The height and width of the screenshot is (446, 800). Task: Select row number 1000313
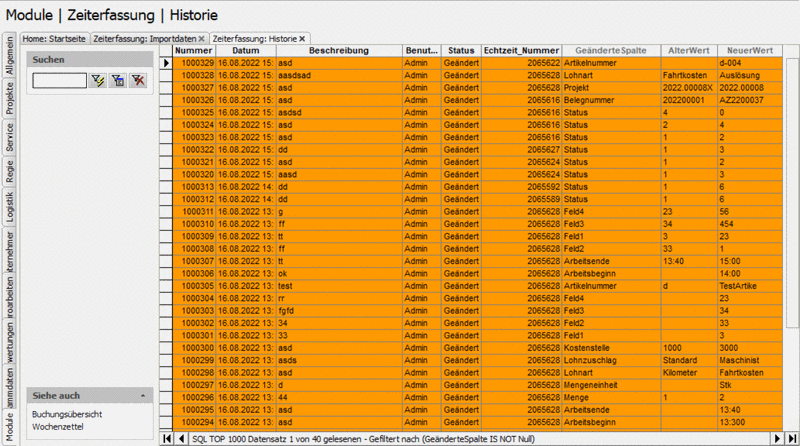click(x=194, y=187)
